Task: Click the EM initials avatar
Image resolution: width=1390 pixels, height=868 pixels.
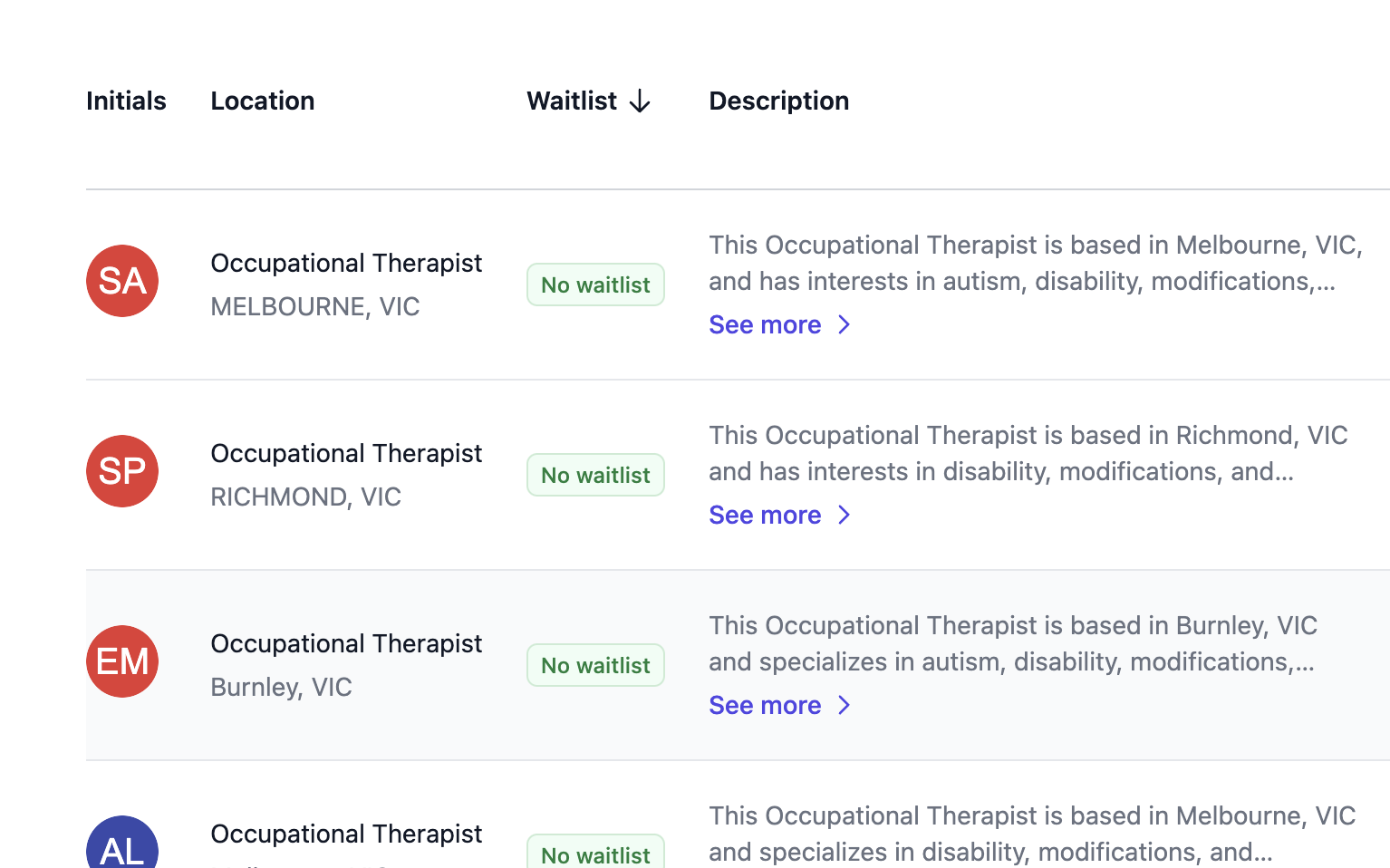Action: pyautogui.click(x=122, y=661)
